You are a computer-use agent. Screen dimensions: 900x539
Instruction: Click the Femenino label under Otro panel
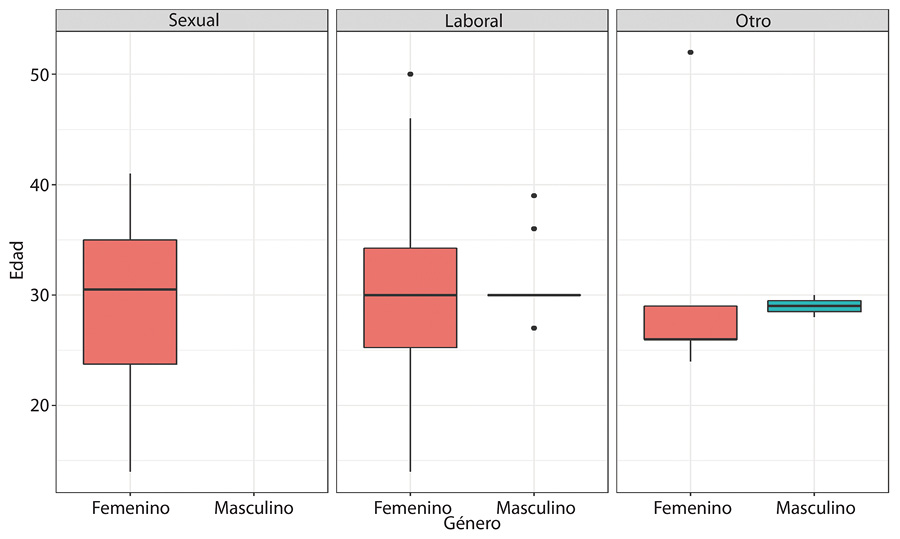tap(692, 508)
